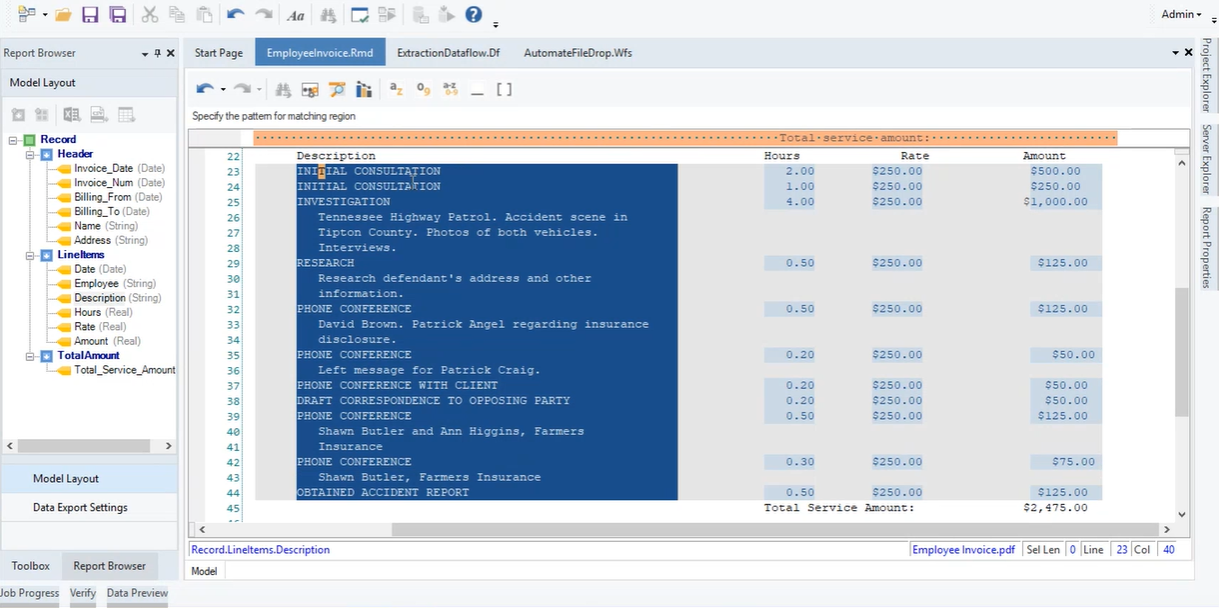Pin the Report Browser panel
1219x608 pixels.
(158, 53)
